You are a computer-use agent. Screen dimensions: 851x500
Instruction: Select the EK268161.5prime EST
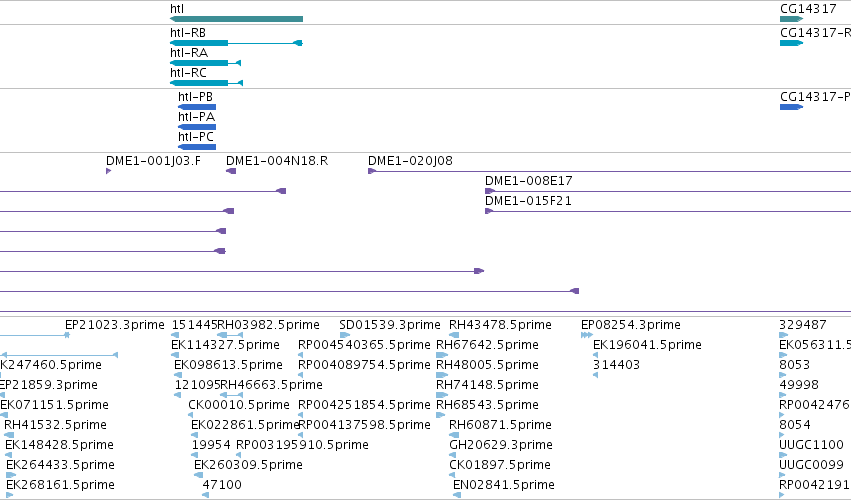coord(9,495)
